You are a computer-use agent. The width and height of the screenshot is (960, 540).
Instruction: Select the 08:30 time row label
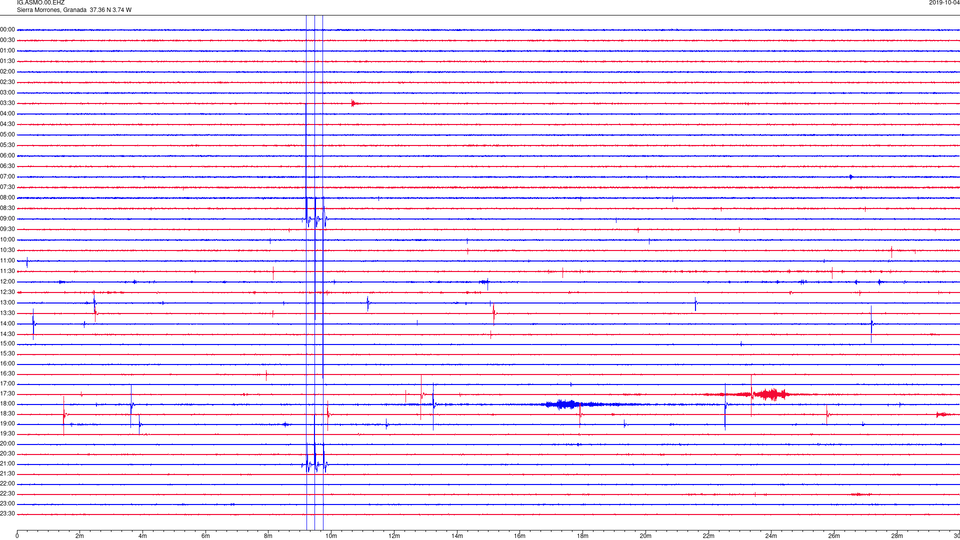pyautogui.click(x=7, y=208)
